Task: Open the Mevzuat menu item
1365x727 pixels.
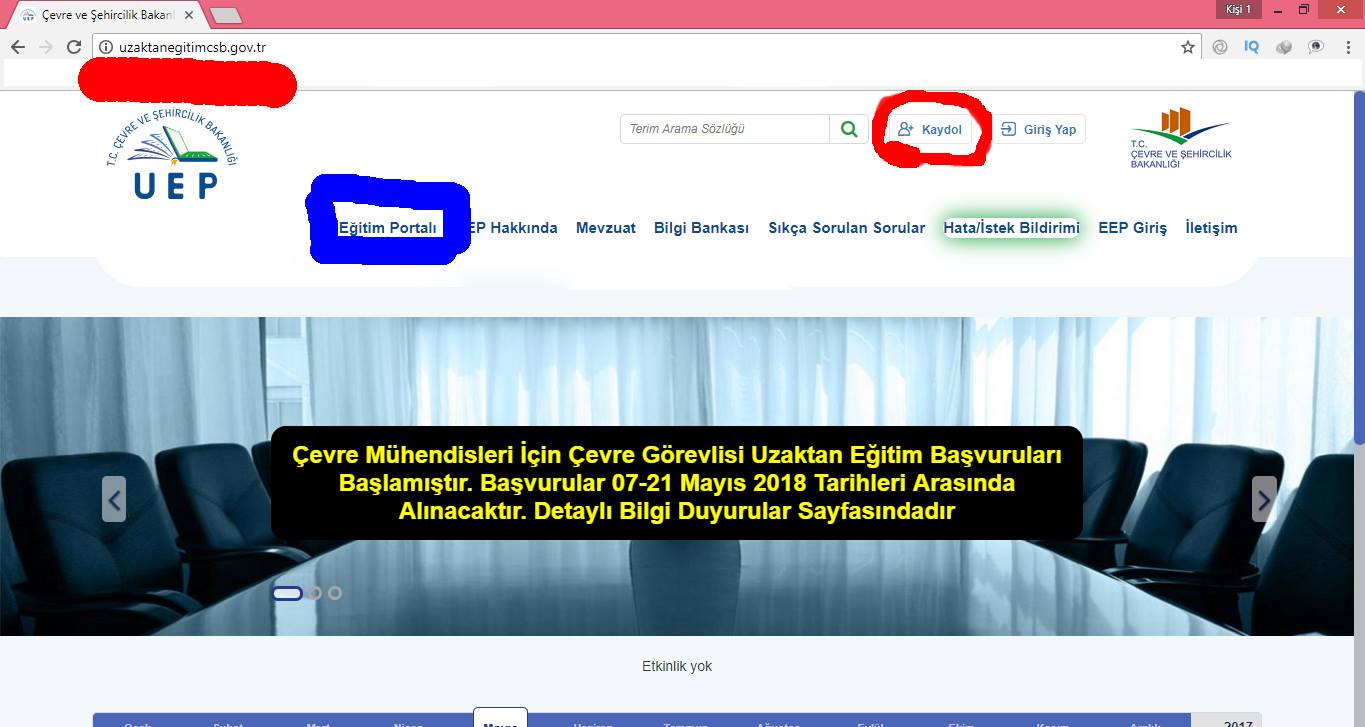Action: point(606,228)
